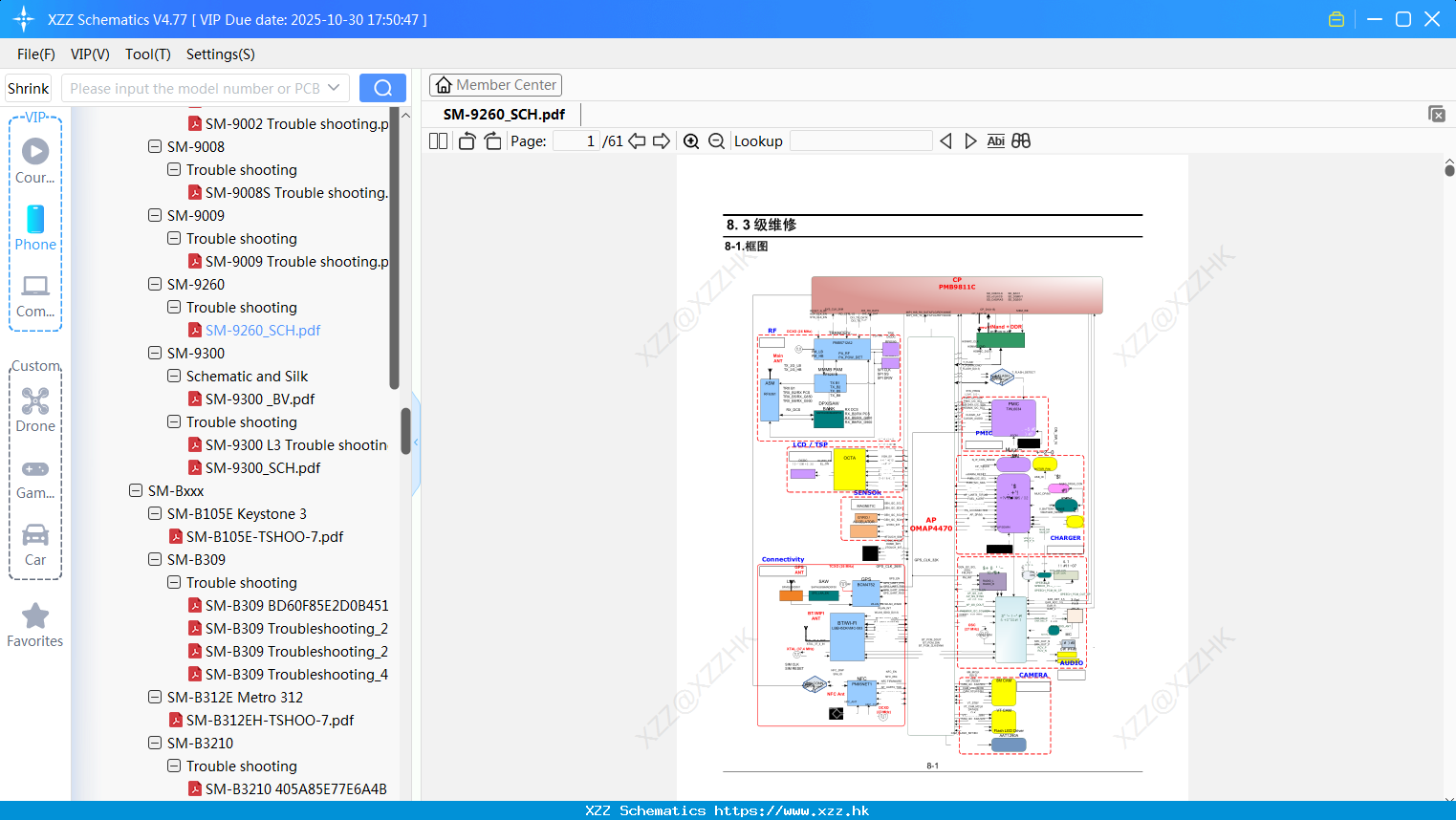This screenshot has height=820, width=1456.
Task: Collapse the SM-B3210 tree node
Action: tap(155, 743)
